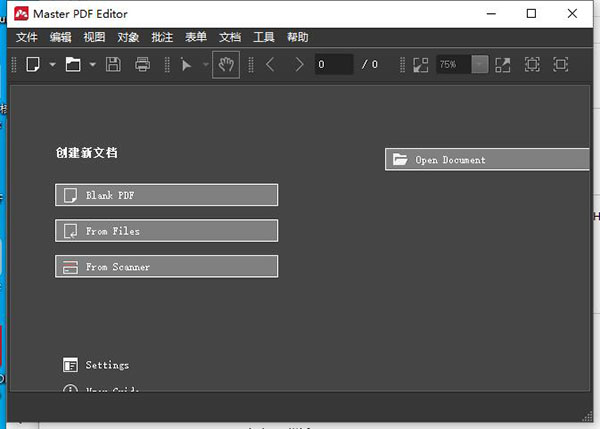Click the actual size toolbar icon
Viewport: 600px width, 429px height.
(x=561, y=64)
